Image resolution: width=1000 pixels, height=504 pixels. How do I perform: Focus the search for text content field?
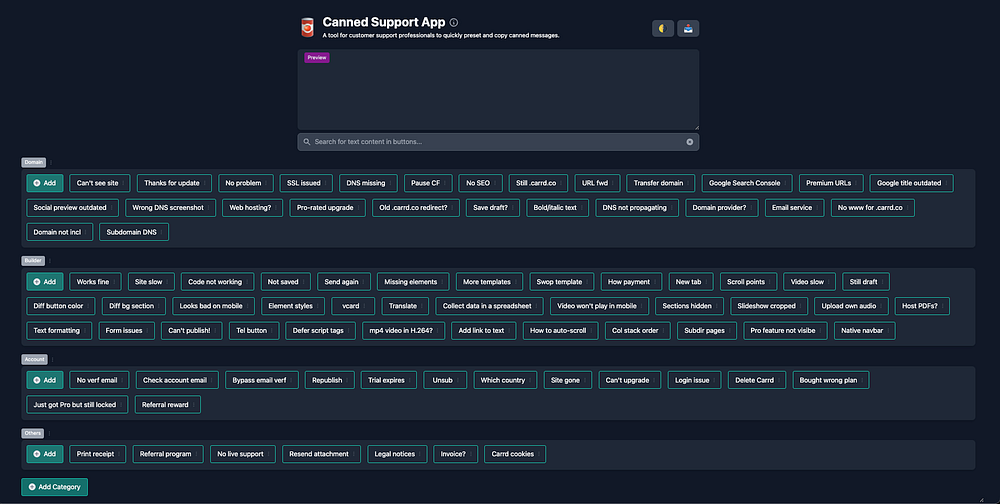[498, 142]
